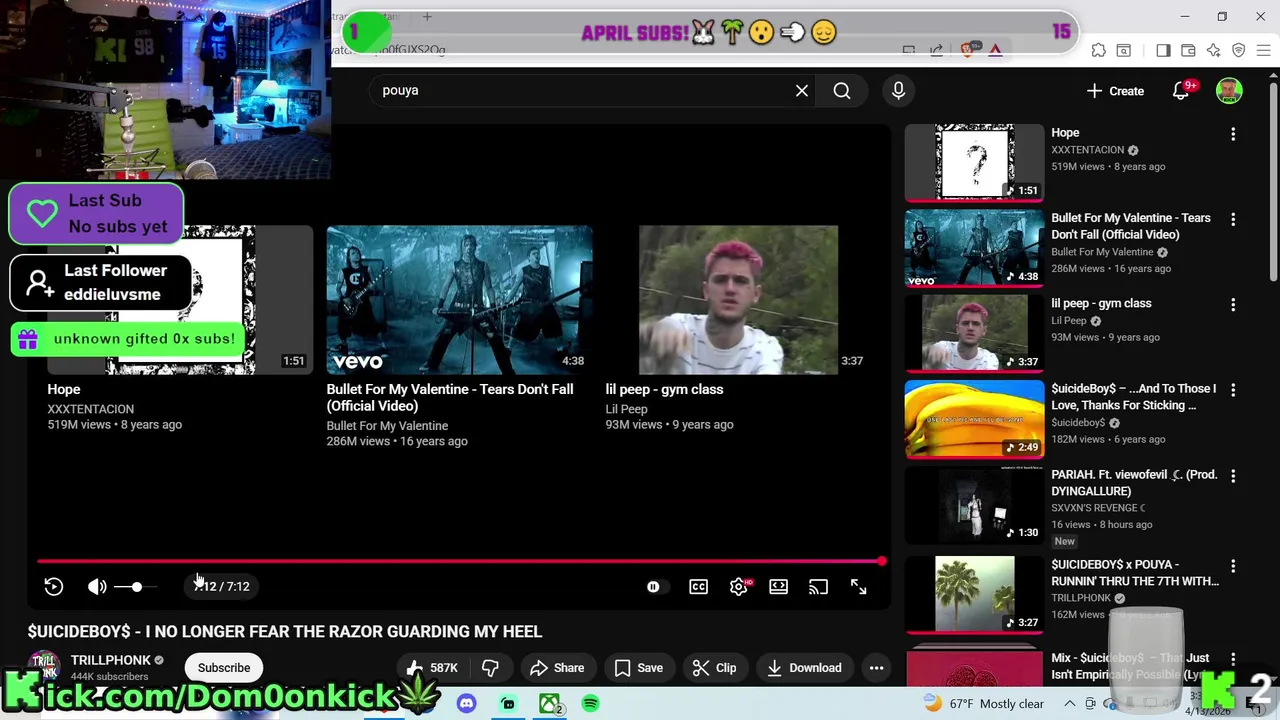Play endscreen lil peep gym class thumbnail
This screenshot has width=1280, height=720.
click(738, 300)
